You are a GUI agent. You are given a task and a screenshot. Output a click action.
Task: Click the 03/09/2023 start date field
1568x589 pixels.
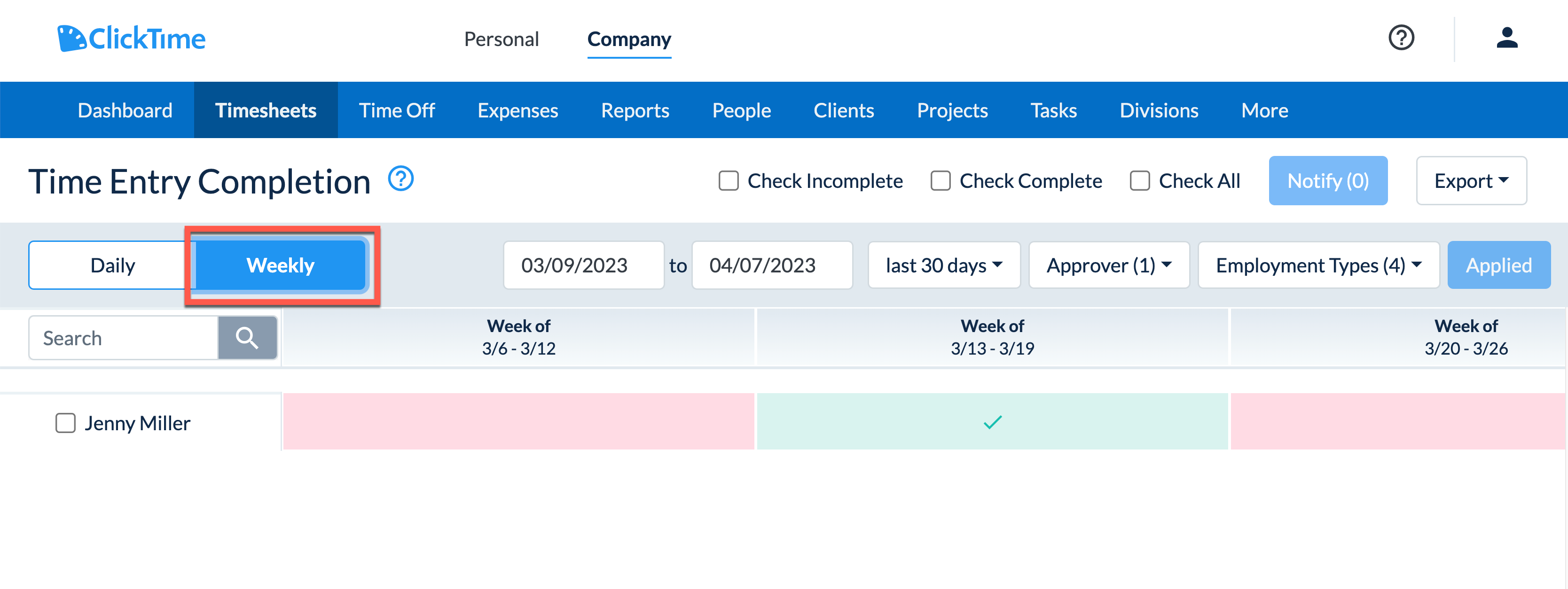pos(583,265)
